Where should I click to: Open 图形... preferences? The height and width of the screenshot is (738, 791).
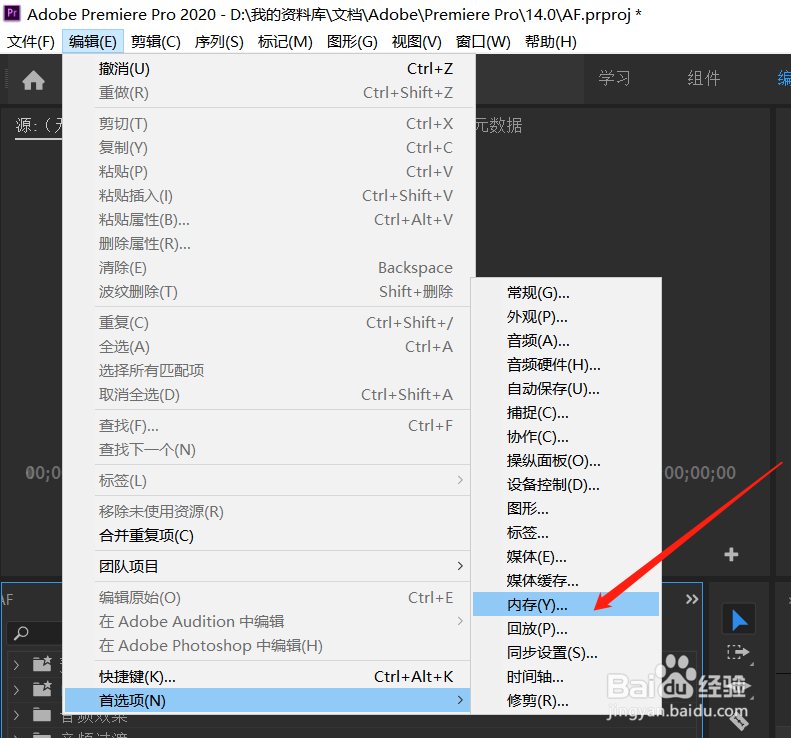pos(566,508)
